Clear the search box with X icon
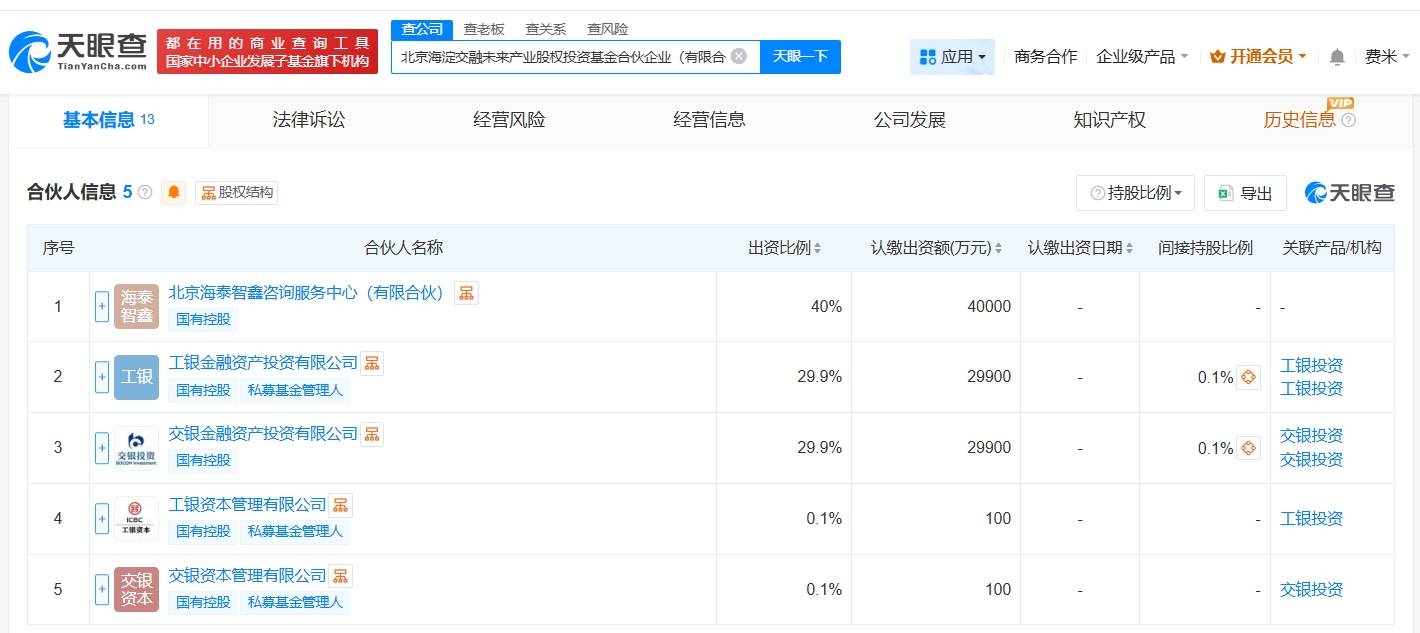 (x=739, y=56)
